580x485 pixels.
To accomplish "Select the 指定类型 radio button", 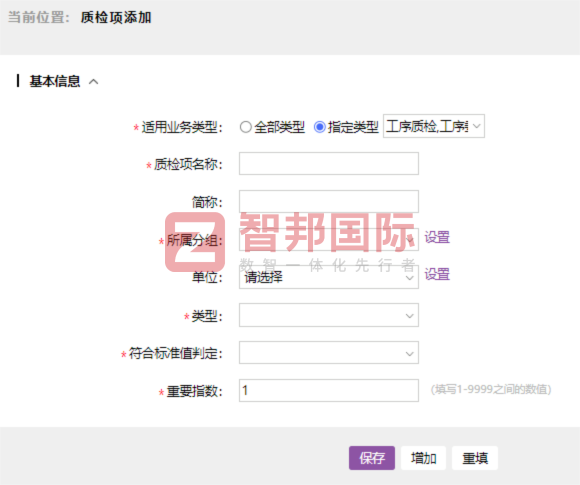I will click(x=320, y=127).
